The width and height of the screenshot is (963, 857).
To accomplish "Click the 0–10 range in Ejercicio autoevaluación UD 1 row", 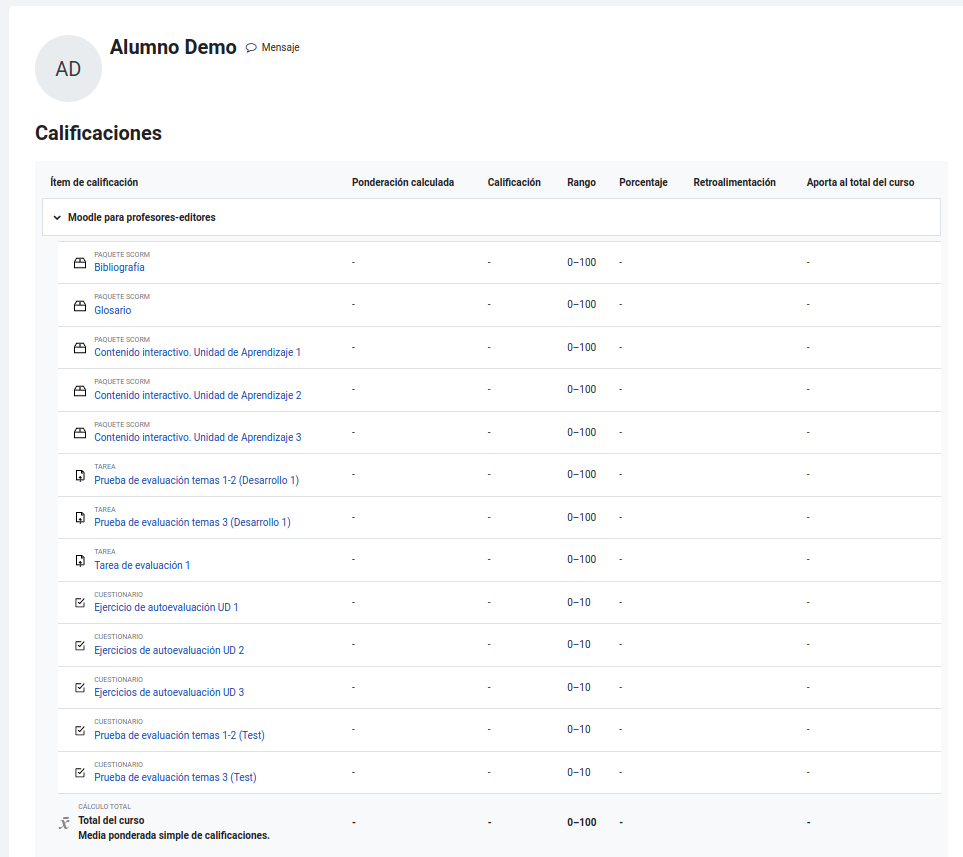I will (579, 603).
